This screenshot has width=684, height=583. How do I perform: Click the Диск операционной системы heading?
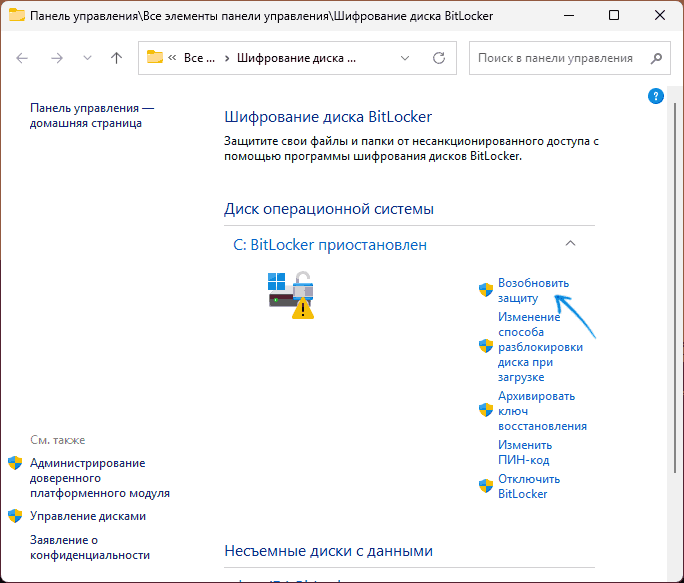tap(329, 209)
